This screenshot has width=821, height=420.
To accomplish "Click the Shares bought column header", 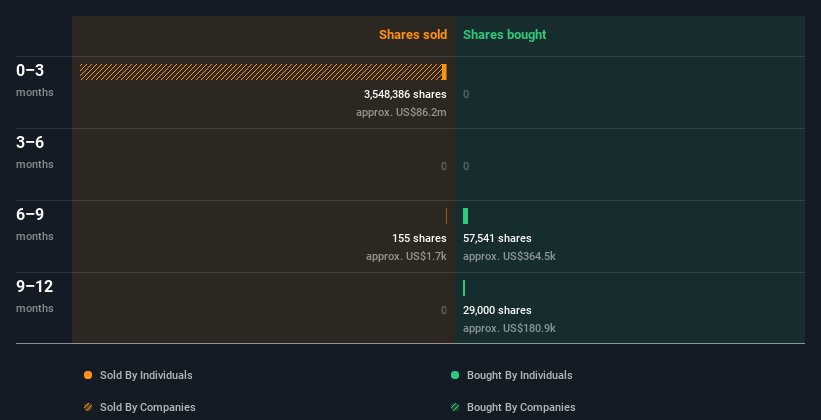I will click(x=504, y=35).
